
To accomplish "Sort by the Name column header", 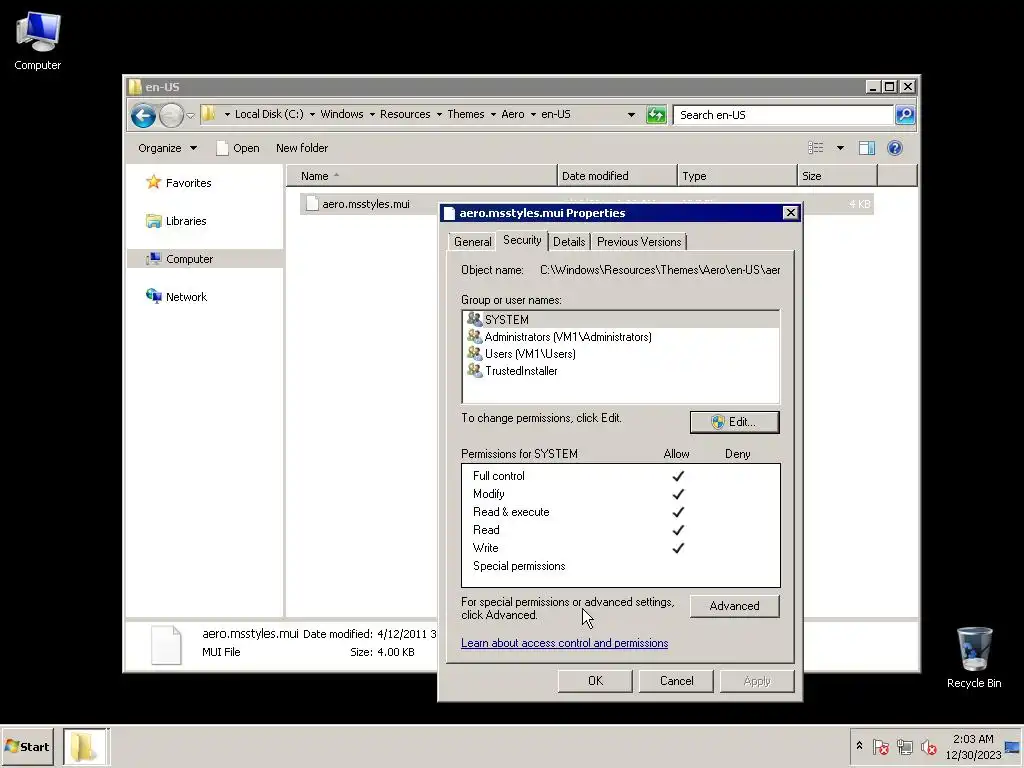I will tap(422, 176).
